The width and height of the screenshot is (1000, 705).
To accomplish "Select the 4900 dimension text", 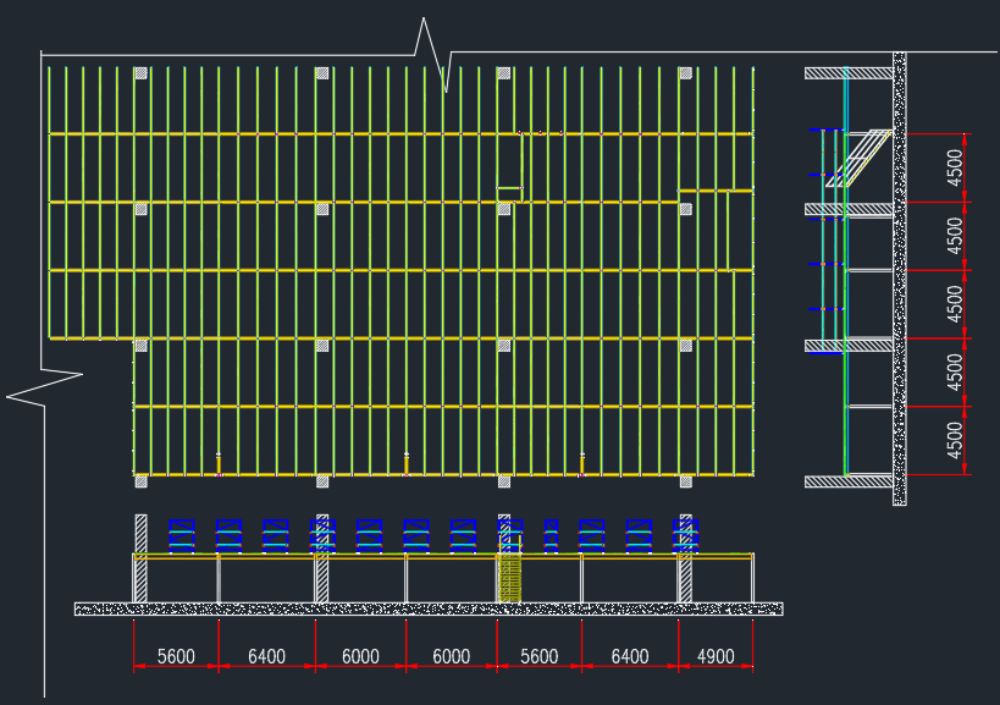I will (716, 656).
